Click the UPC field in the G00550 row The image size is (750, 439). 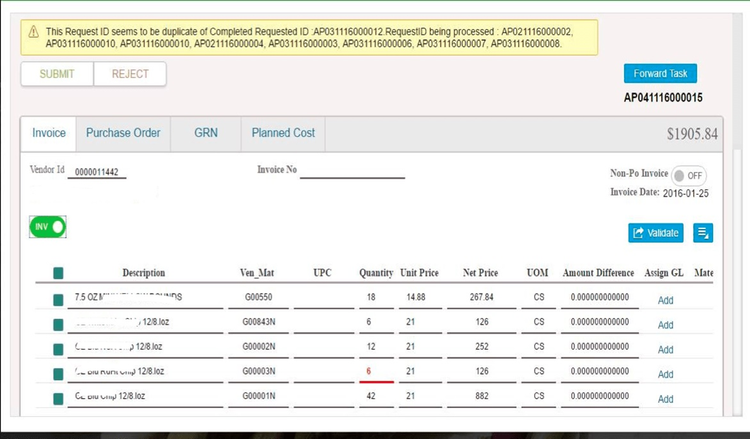point(324,297)
